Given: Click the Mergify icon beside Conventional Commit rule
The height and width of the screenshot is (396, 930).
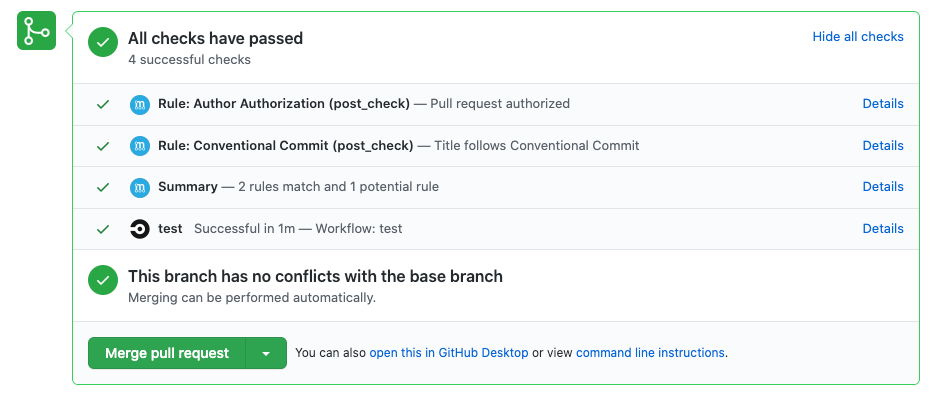Looking at the screenshot, I should 139,146.
